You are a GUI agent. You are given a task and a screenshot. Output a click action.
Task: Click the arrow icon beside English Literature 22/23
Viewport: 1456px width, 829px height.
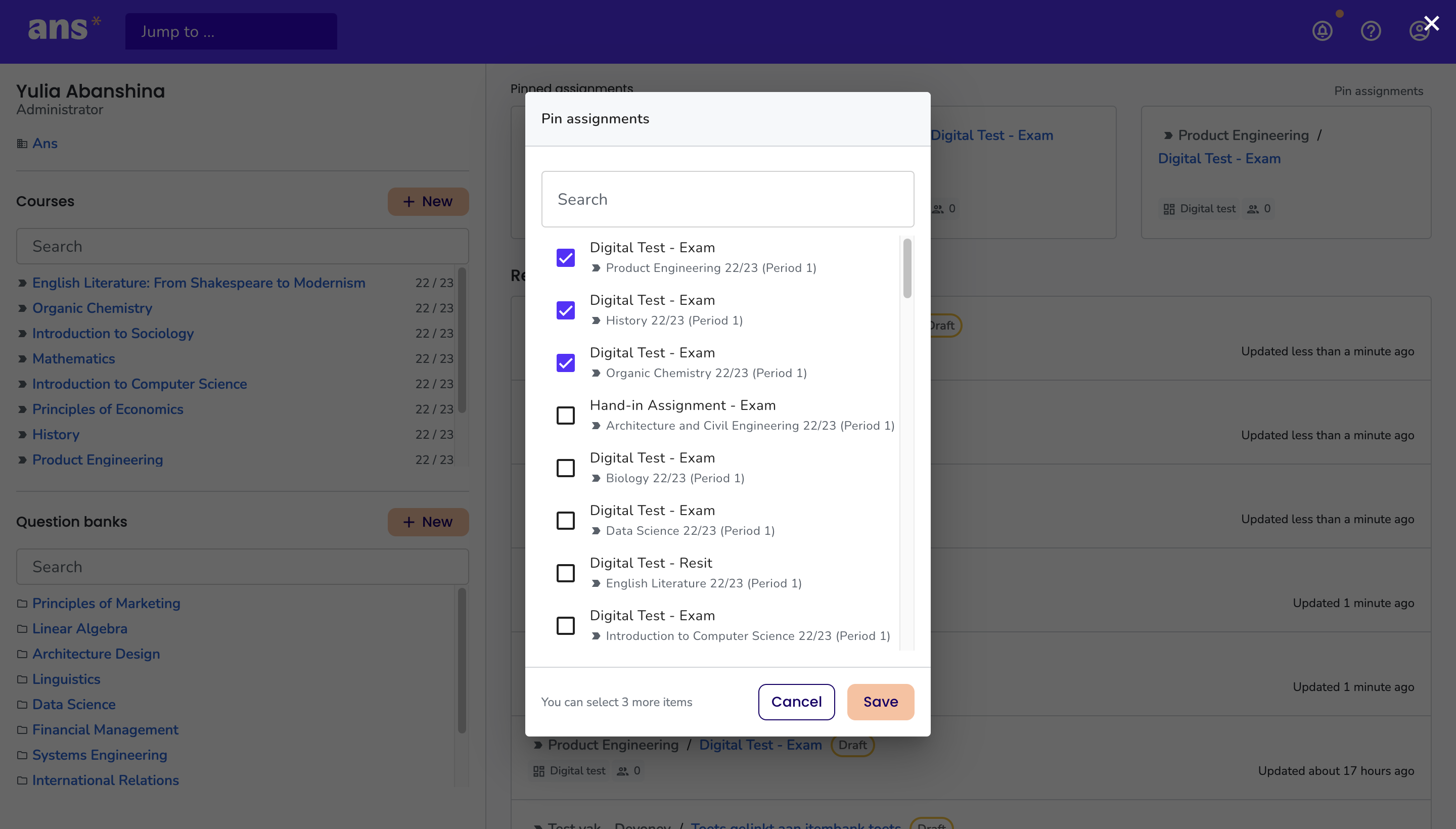(596, 583)
